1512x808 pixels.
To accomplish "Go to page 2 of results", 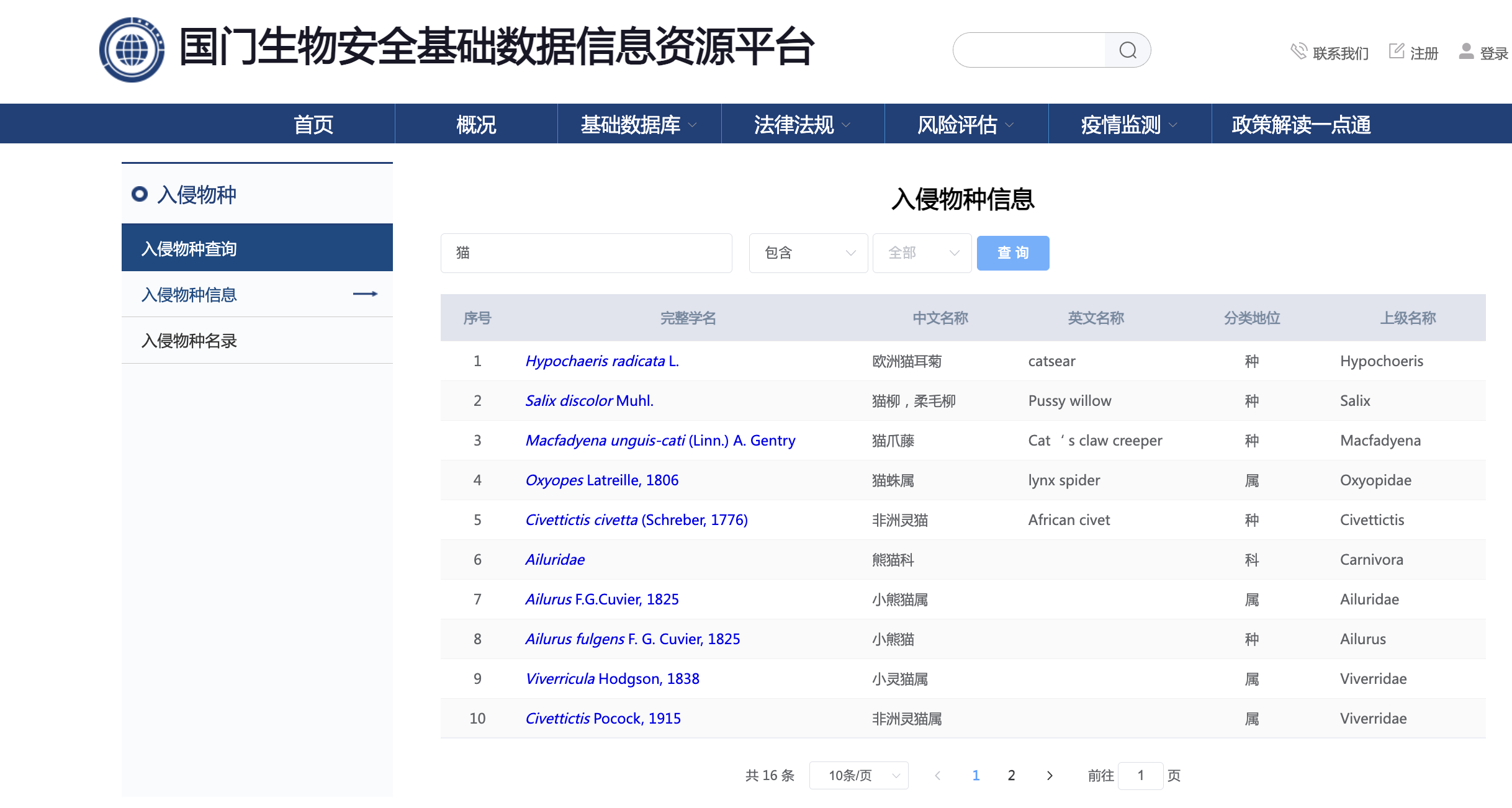I will (1011, 775).
